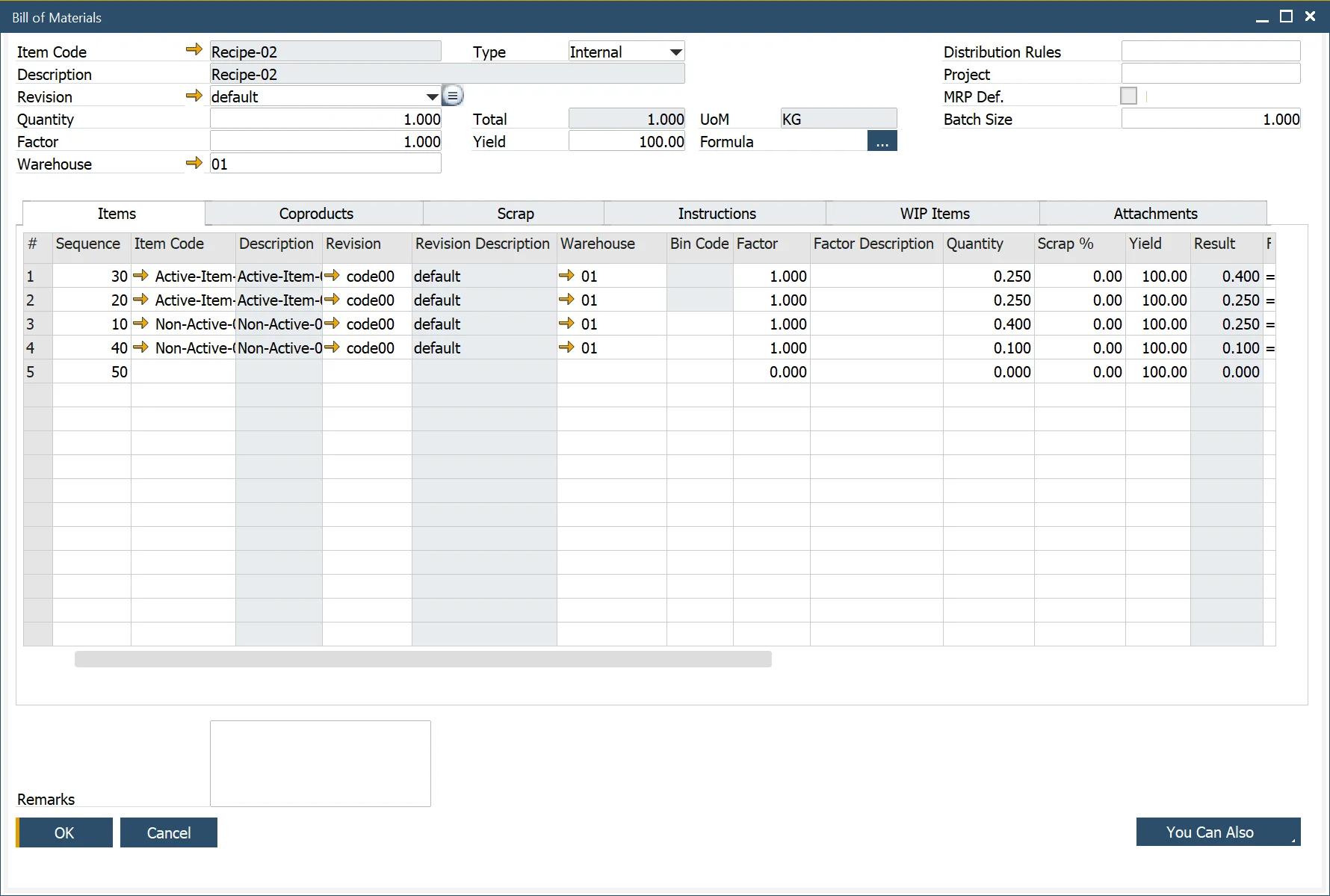Open item link arrow in row 4

[140, 347]
